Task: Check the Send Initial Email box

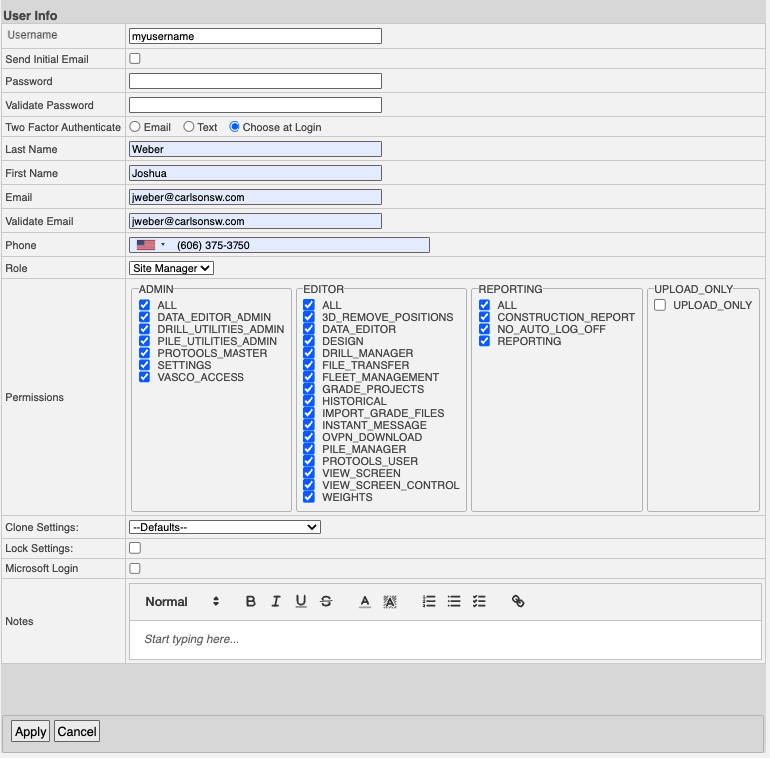Action: [135, 59]
